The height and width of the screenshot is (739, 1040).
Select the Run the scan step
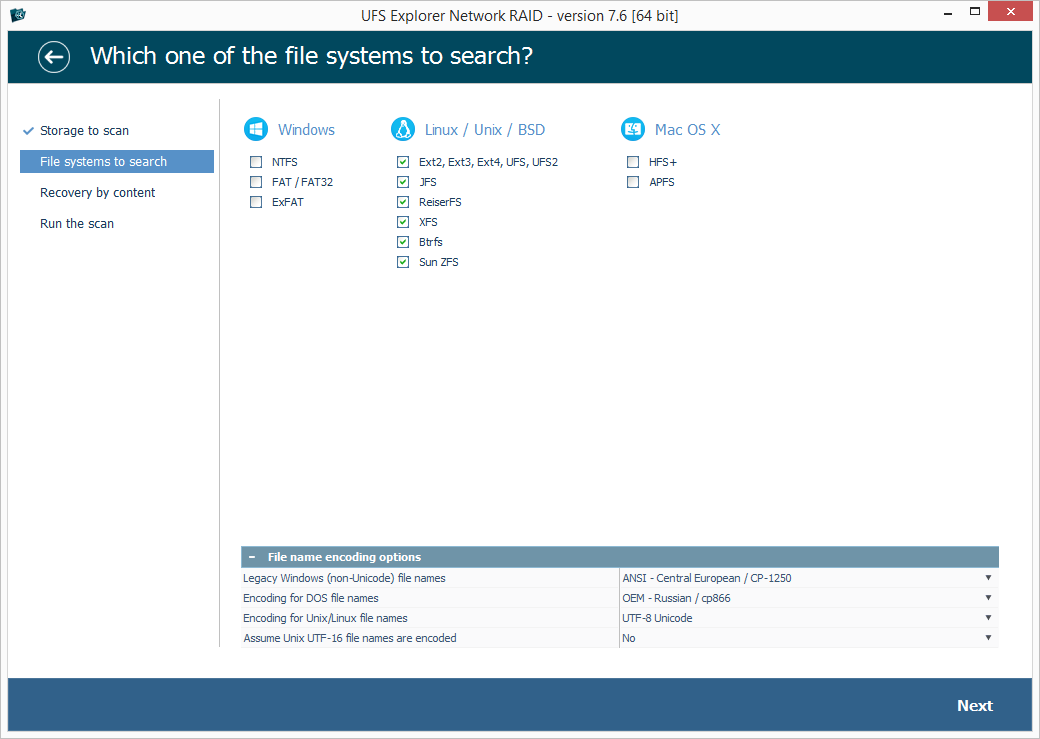[x=77, y=224]
